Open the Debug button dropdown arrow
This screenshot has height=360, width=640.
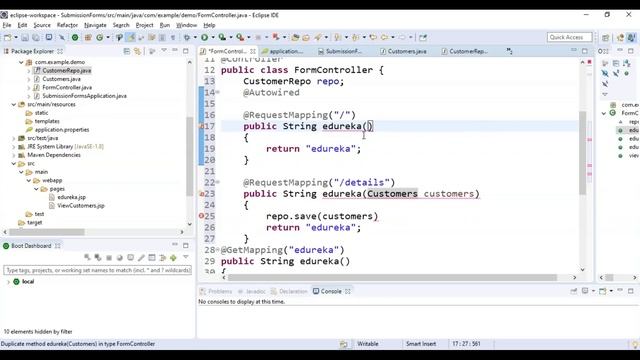pyautogui.click(x=195, y=38)
